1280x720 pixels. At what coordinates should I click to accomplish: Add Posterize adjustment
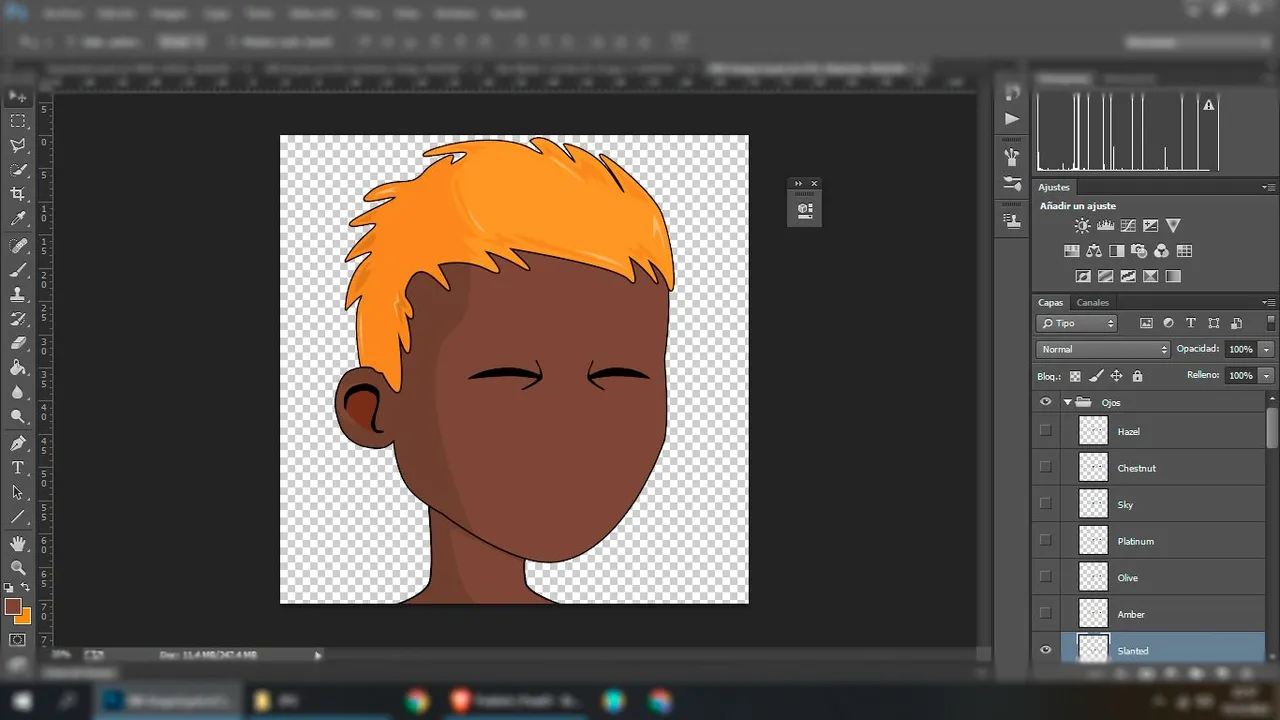click(1106, 276)
